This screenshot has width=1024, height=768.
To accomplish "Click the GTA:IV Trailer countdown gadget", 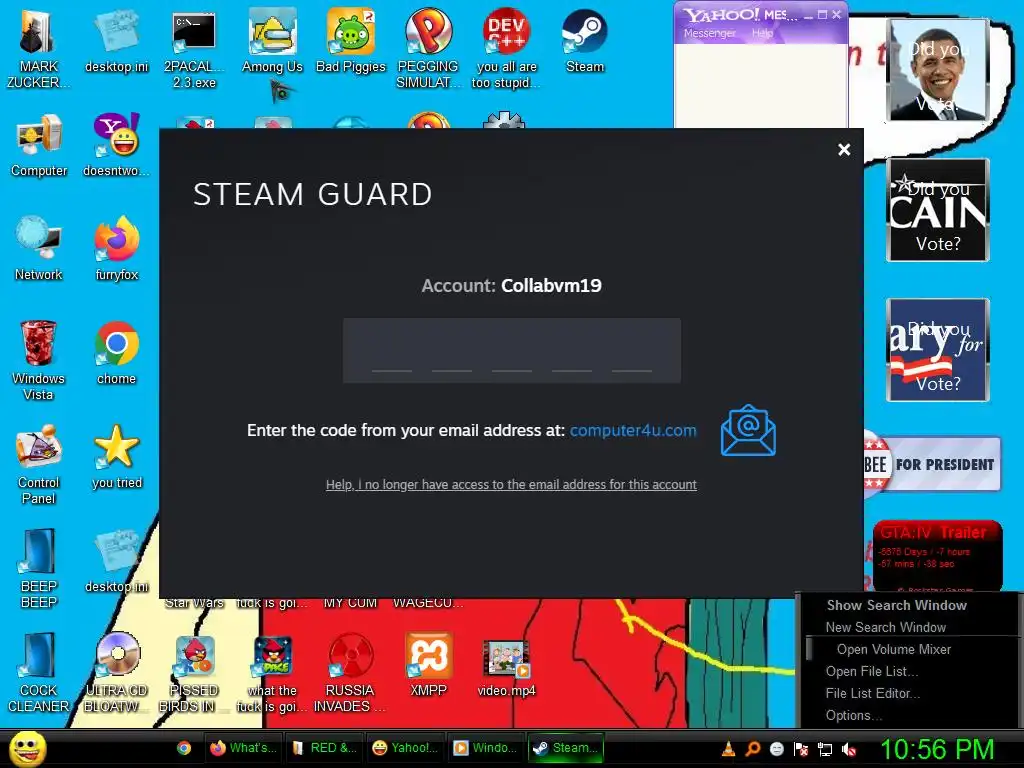I will coord(938,556).
